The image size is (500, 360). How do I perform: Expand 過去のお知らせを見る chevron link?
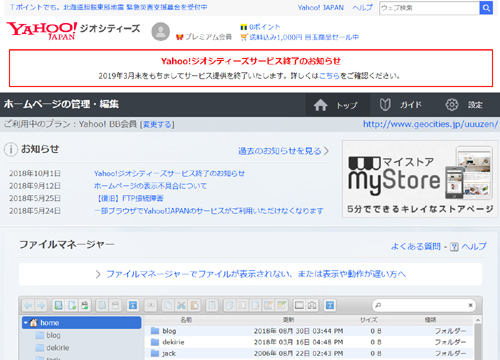[x=283, y=151]
